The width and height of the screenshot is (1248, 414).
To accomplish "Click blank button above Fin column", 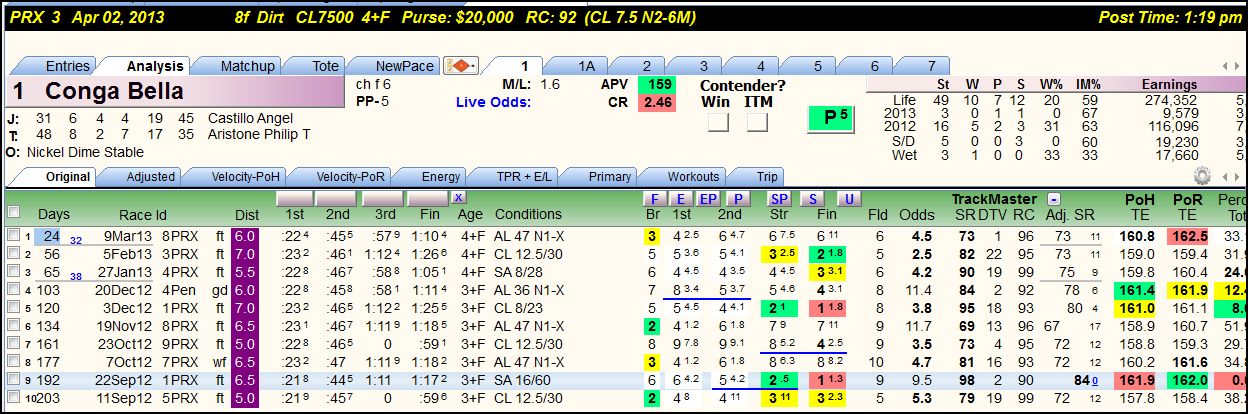I will (427, 198).
